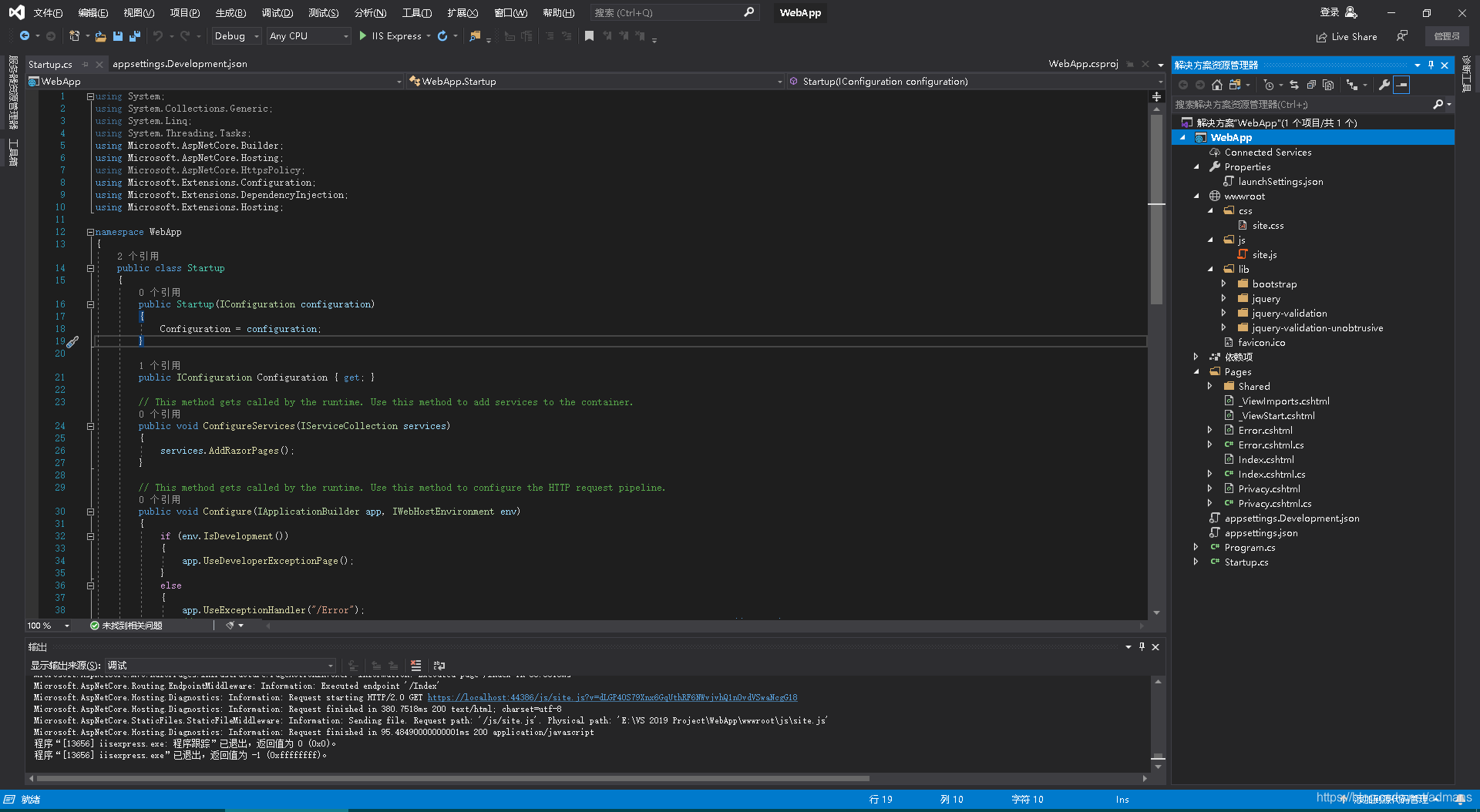Screen dimensions: 1480x812
Task: Click the editor vertical scrollbar thumb
Action: point(1156,210)
